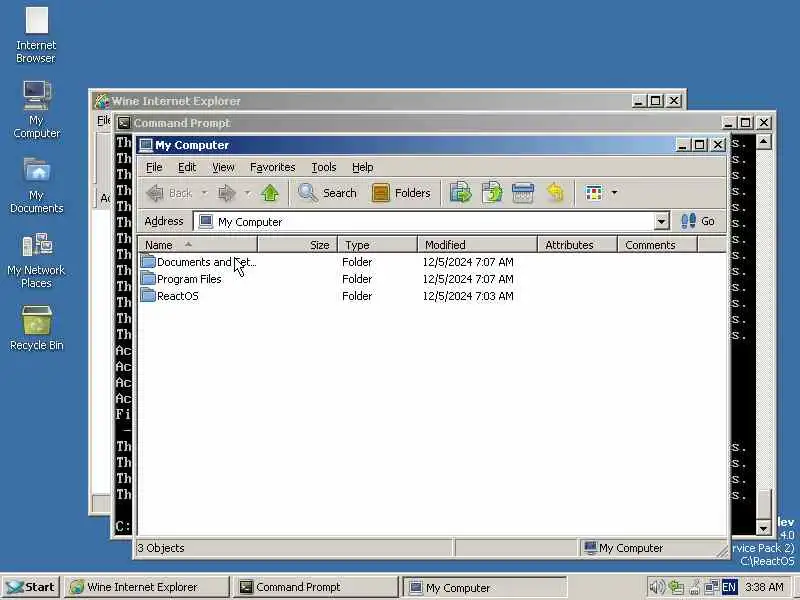Click the EN language indicator
The height and width of the screenshot is (600, 800).
[729, 587]
